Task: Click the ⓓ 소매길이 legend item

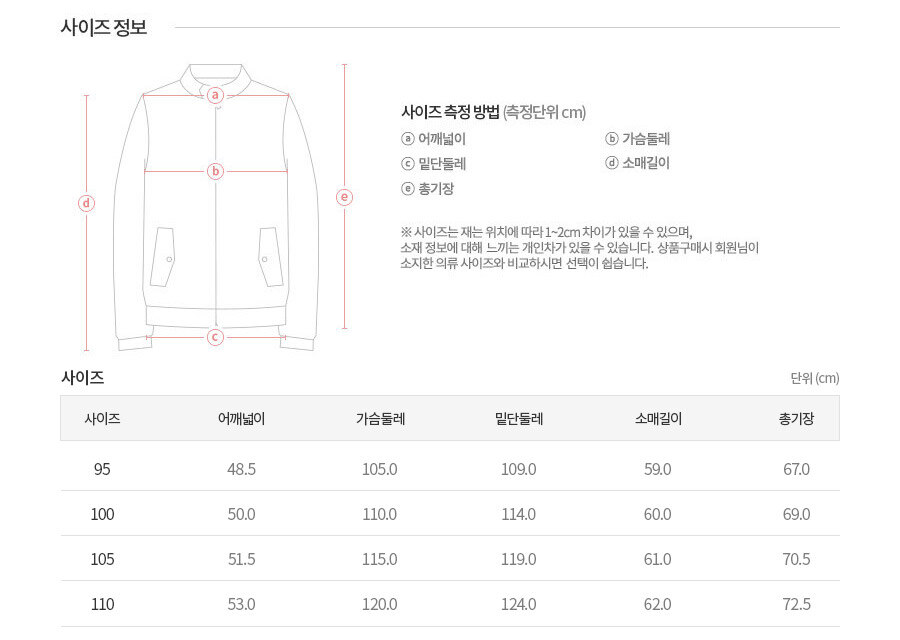Action: pos(638,163)
